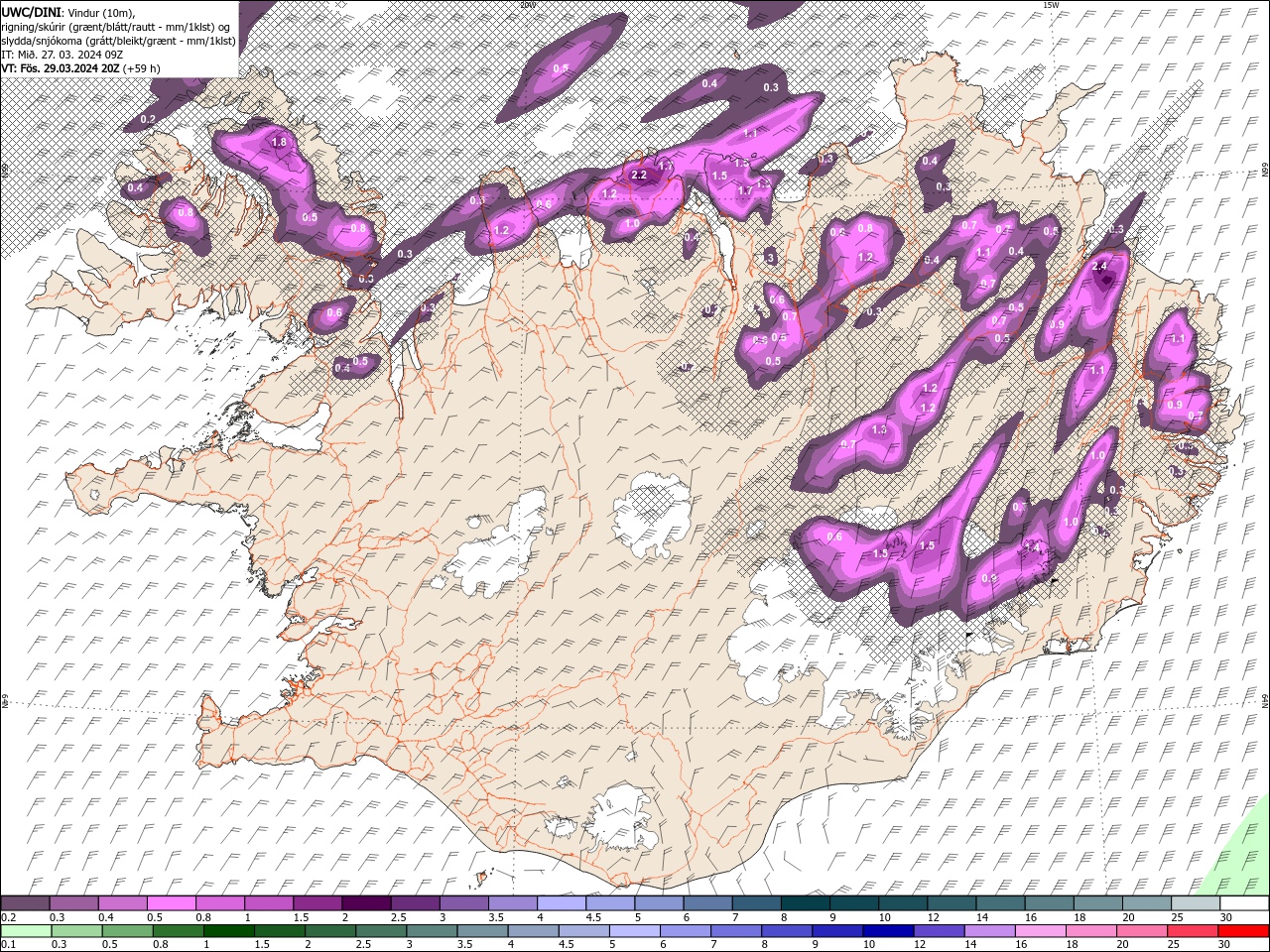This screenshot has height=952, width=1270.
Task: Pick upper legend swatch between 12 and 14
Action: click(x=952, y=903)
